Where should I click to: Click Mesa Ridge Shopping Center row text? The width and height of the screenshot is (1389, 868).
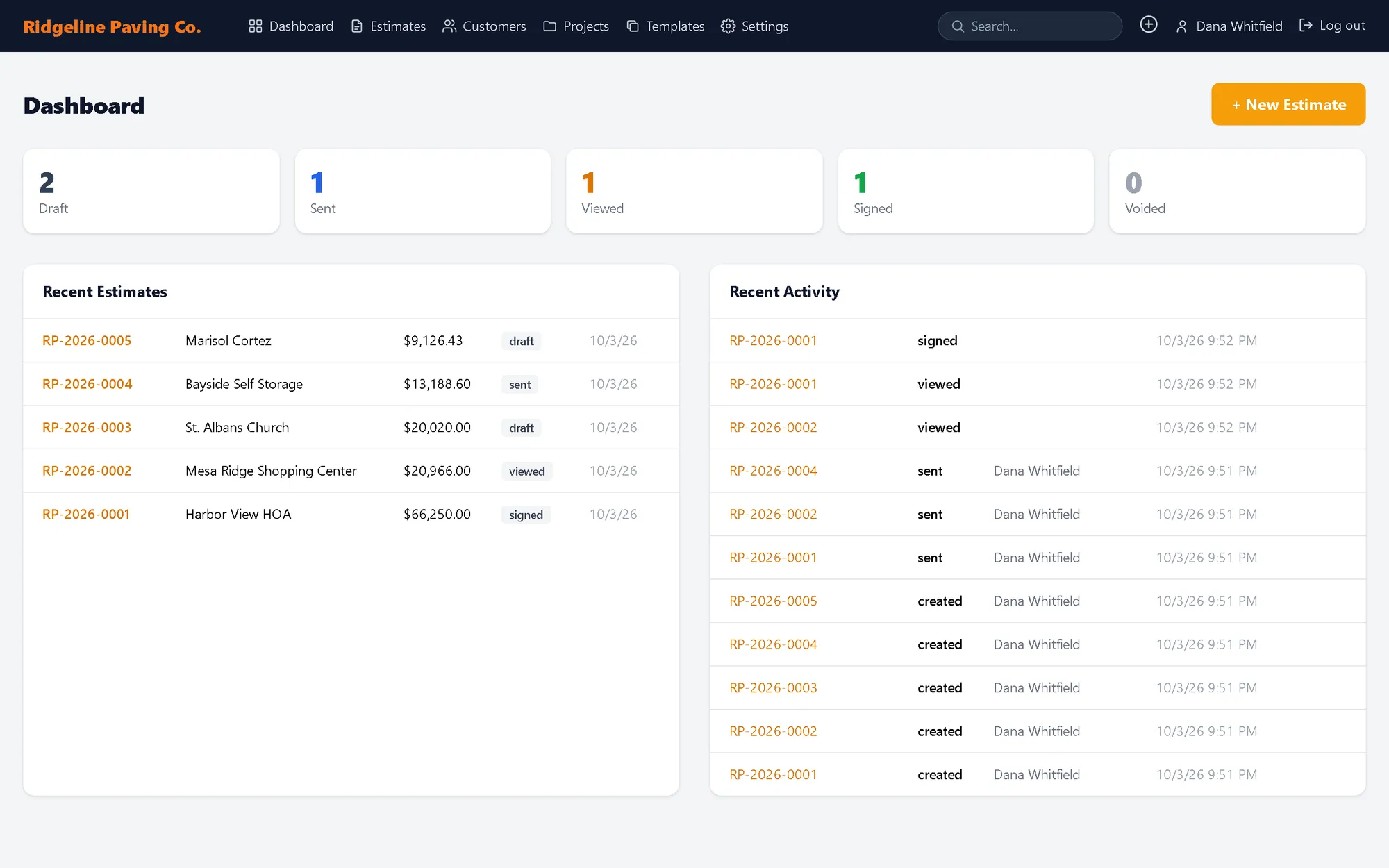(x=271, y=471)
